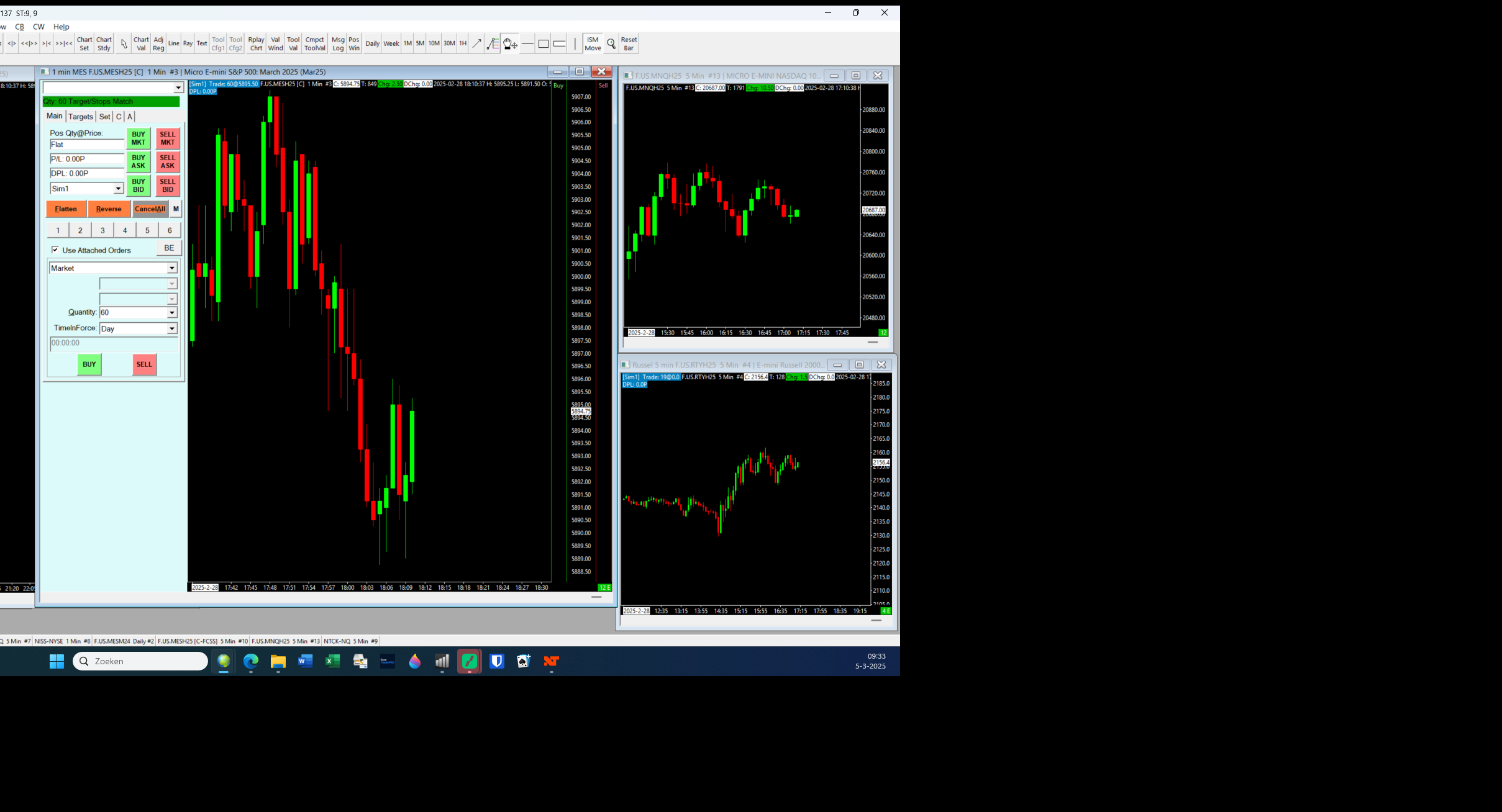The image size is (1502, 812).
Task: Toggle the M button beside CancelAll
Action: click(176, 209)
